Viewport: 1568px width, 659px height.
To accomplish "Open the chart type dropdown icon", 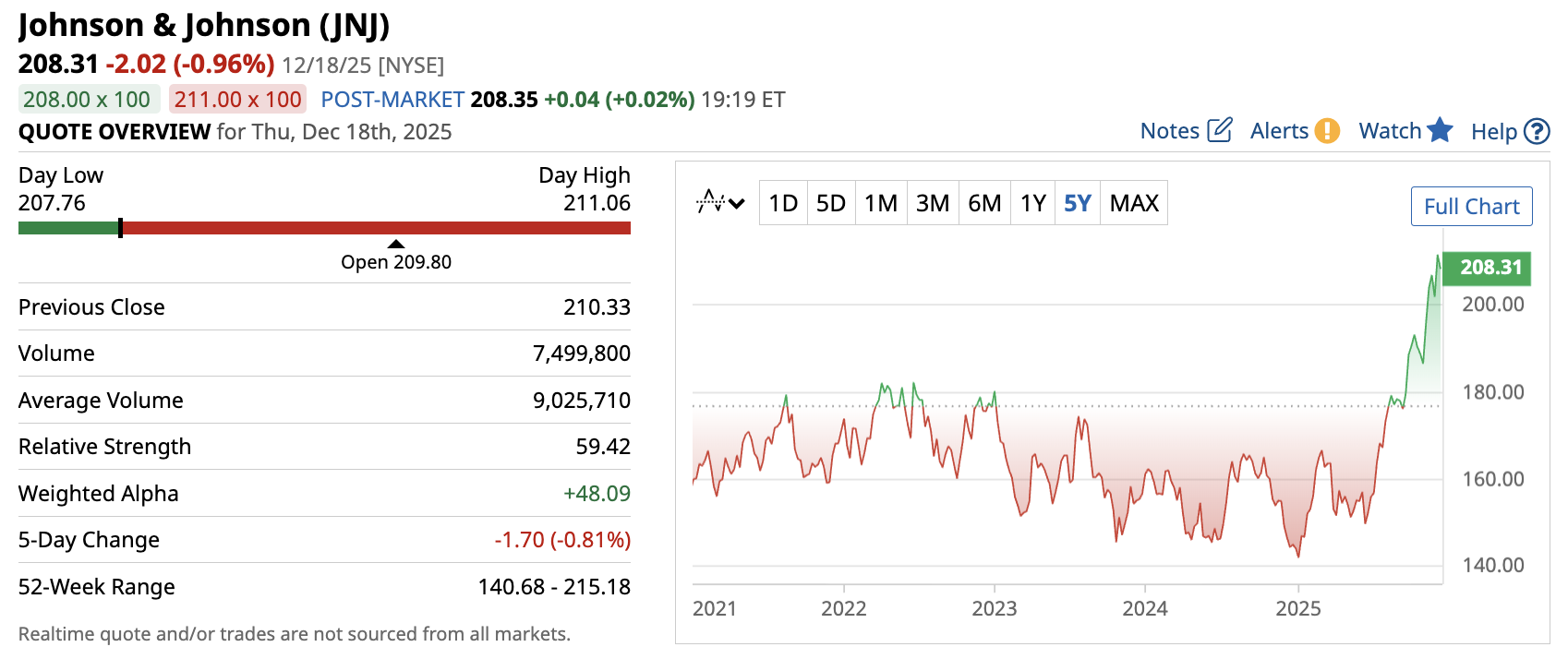I will [x=720, y=202].
